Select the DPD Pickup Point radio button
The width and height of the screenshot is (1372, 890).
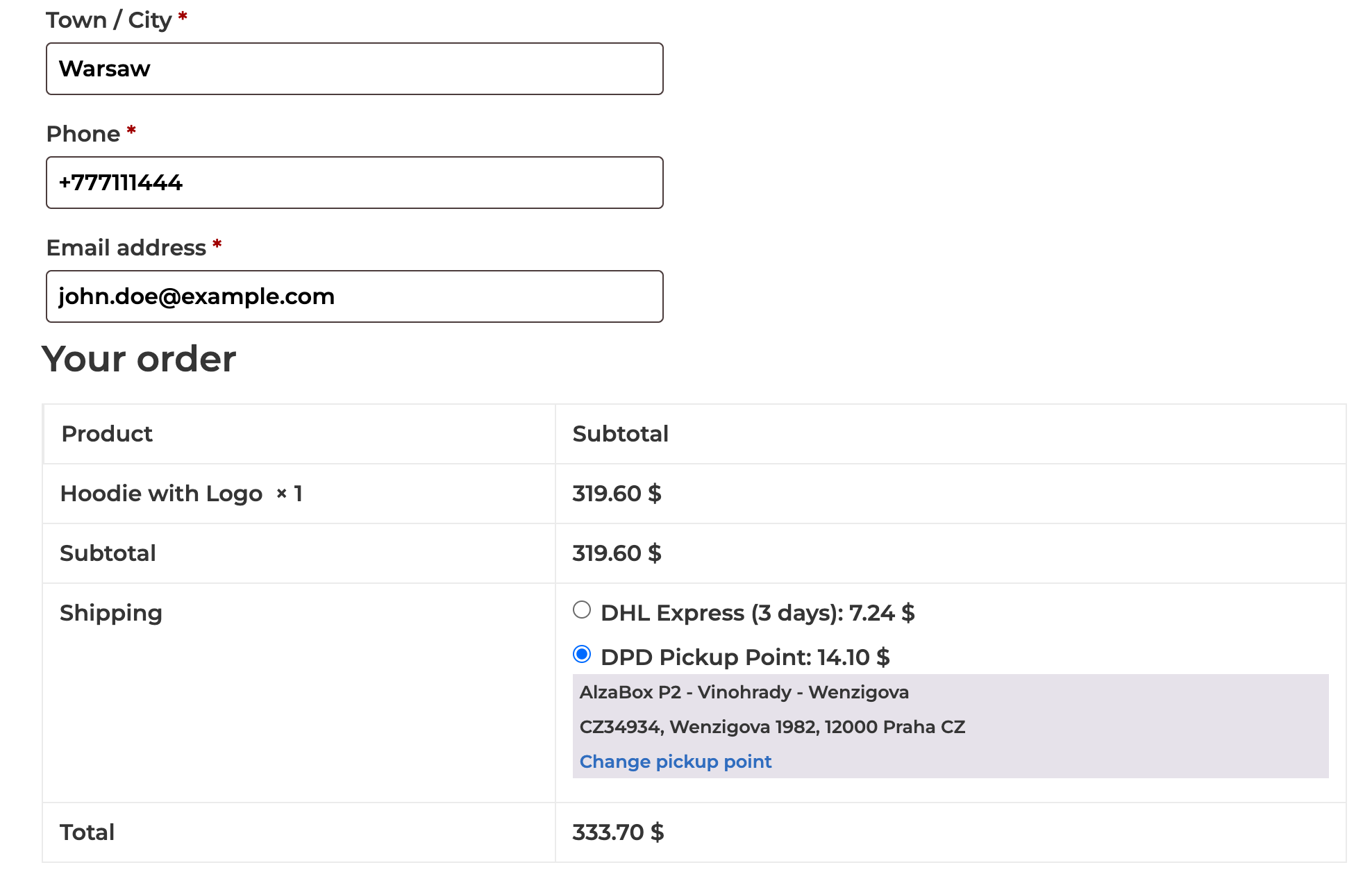click(582, 654)
